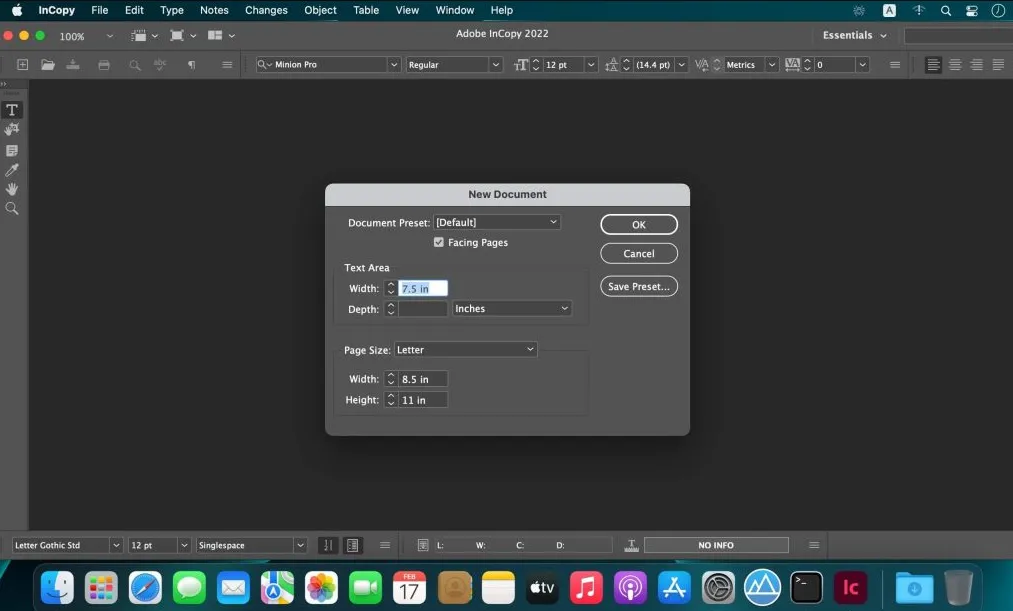Select the Position tool
This screenshot has width=1013, height=611.
tap(12, 130)
